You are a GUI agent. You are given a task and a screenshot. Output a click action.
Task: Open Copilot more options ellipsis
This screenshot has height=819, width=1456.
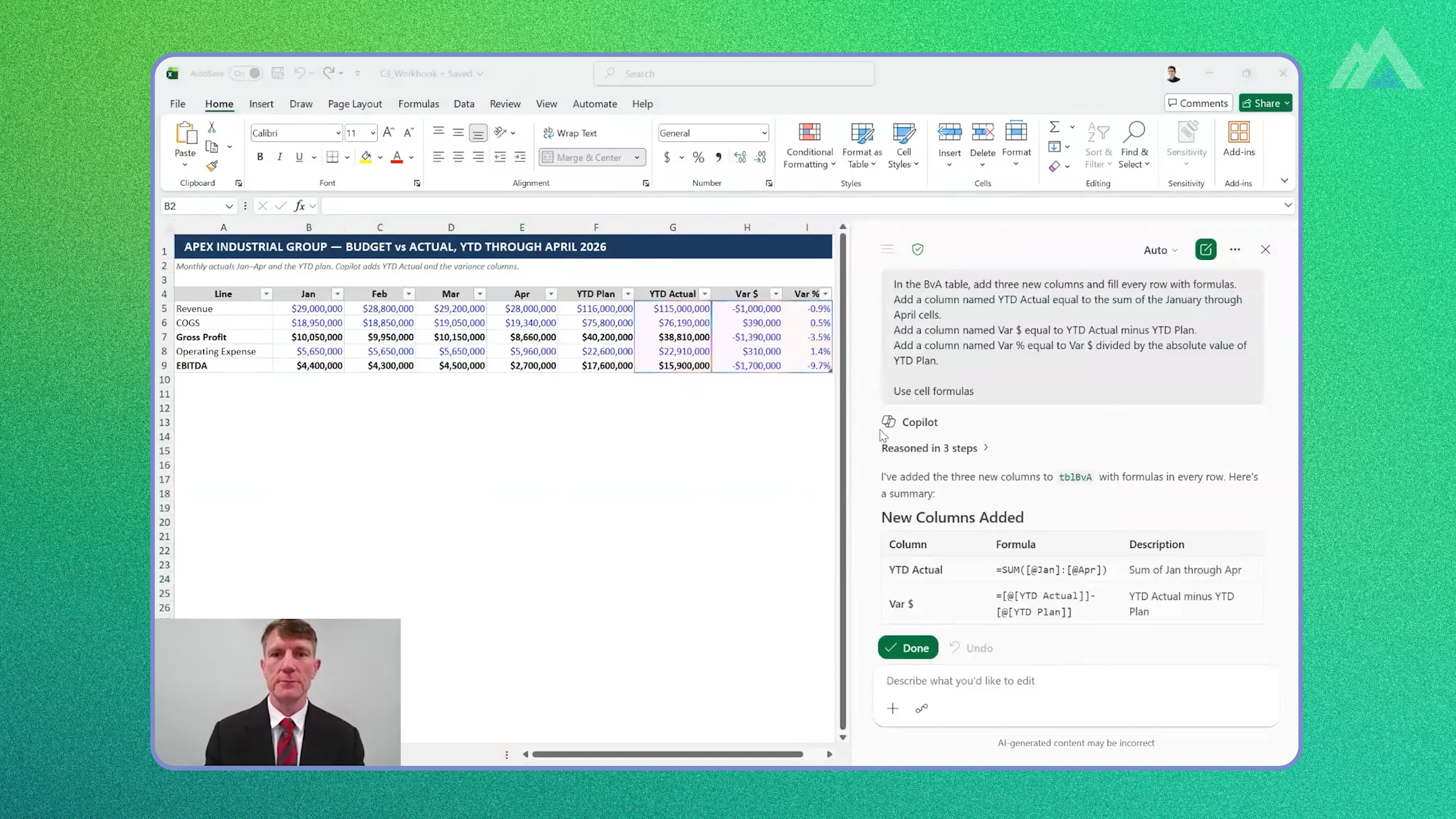1235,249
